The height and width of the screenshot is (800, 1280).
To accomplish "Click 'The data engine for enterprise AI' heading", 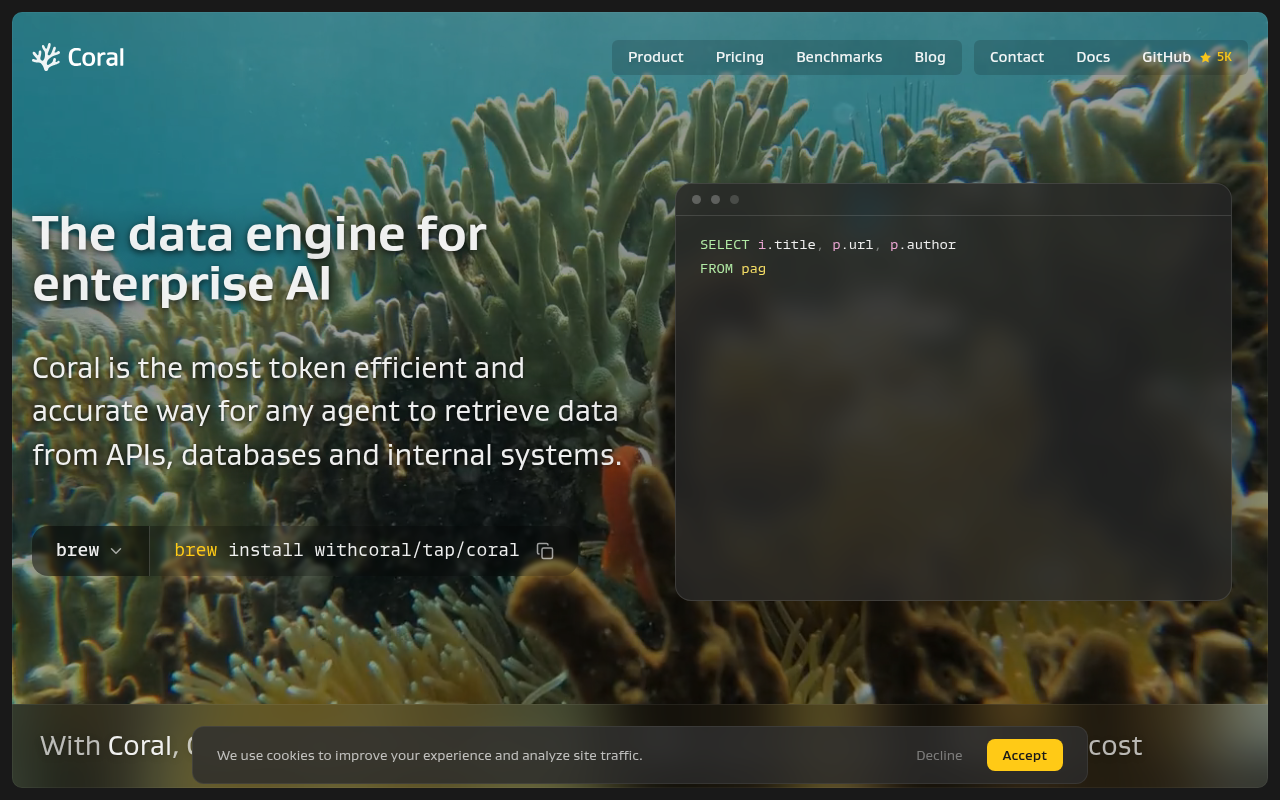I will tap(260, 259).
